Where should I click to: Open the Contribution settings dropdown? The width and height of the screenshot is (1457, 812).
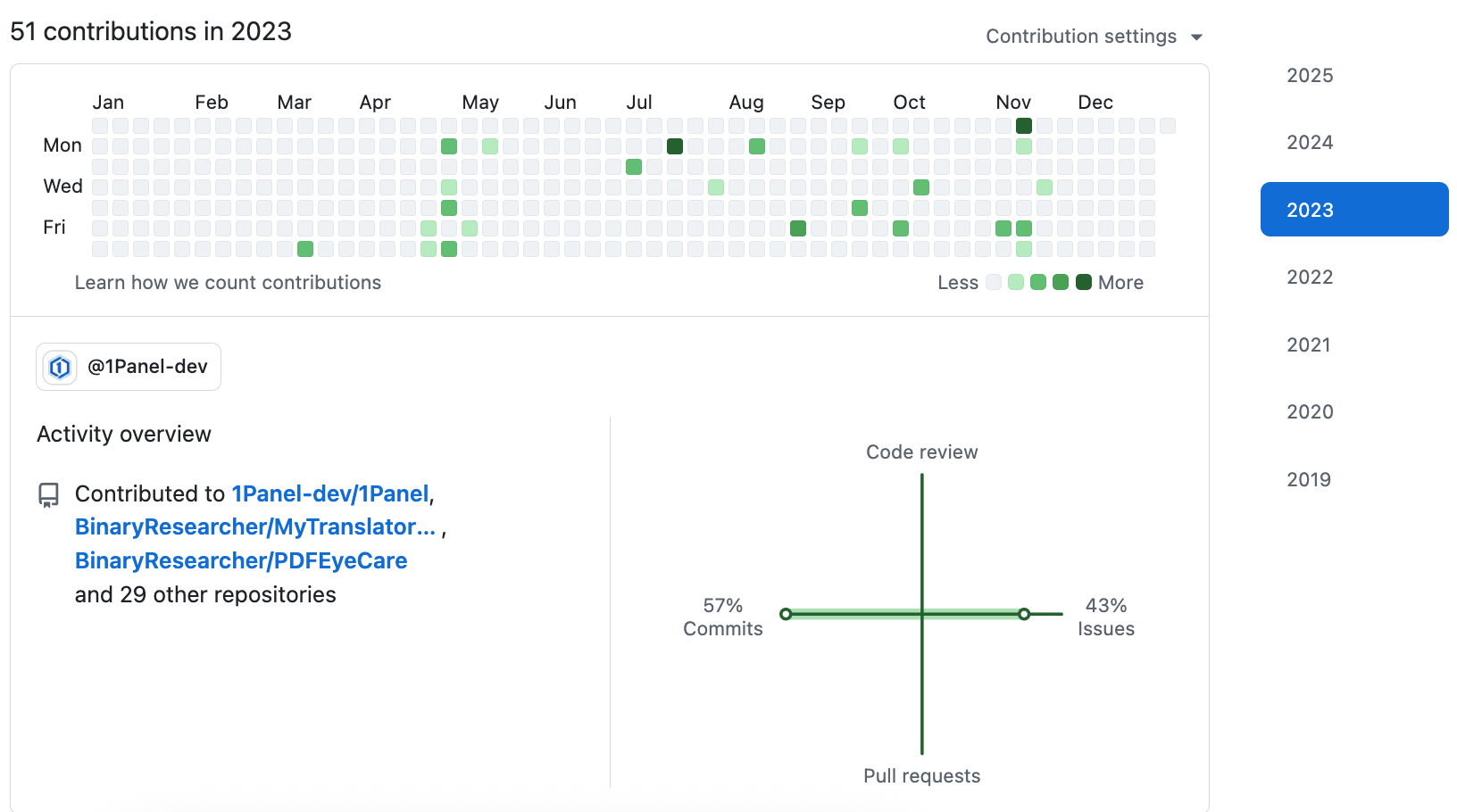tap(1080, 36)
